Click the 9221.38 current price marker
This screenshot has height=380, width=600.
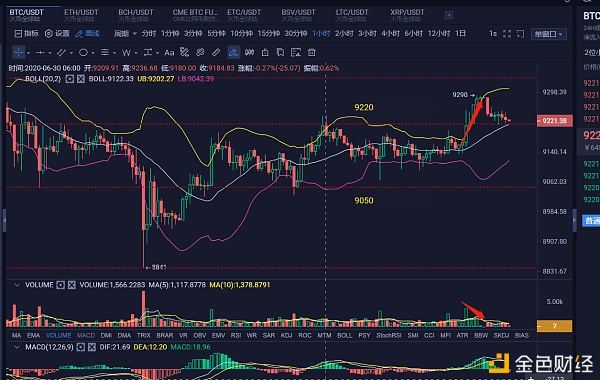554,121
